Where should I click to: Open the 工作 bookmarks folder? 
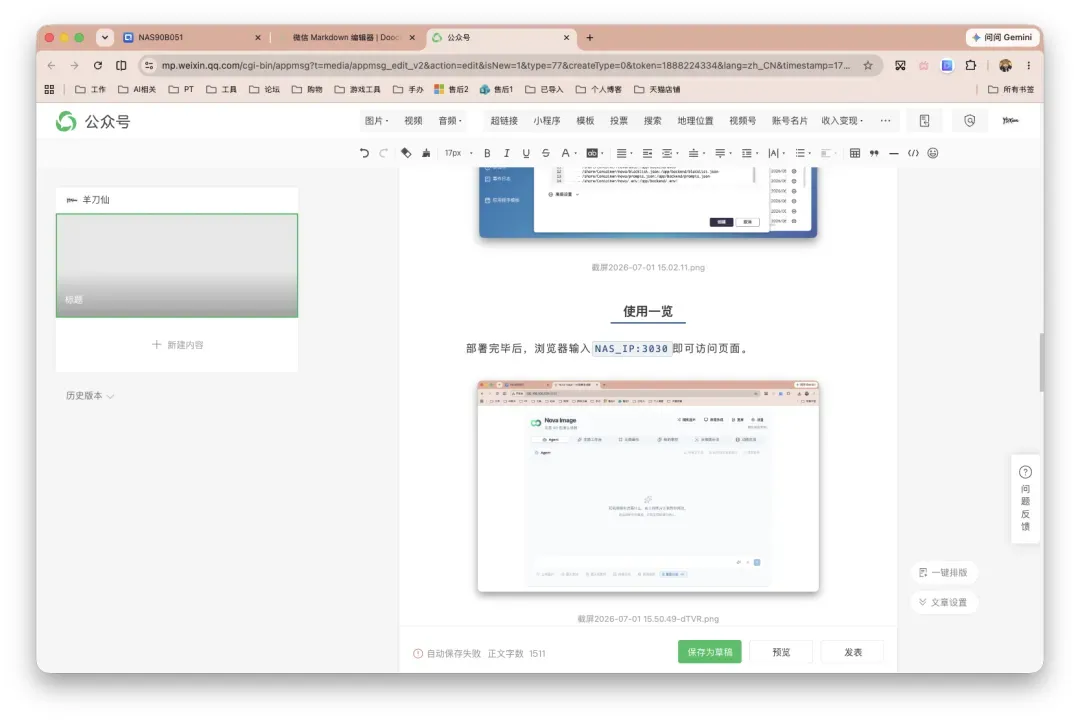tap(90, 90)
